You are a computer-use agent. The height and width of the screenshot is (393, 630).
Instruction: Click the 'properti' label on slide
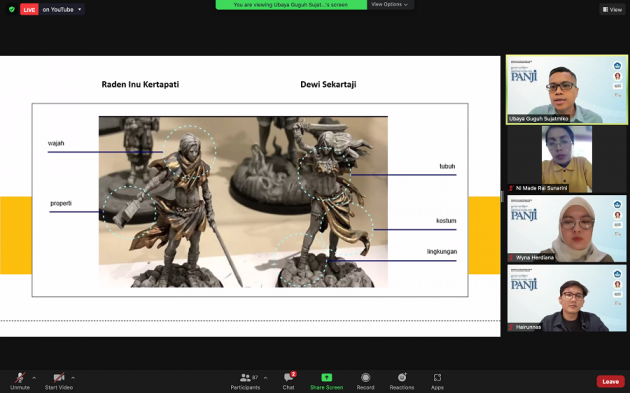coord(61,203)
